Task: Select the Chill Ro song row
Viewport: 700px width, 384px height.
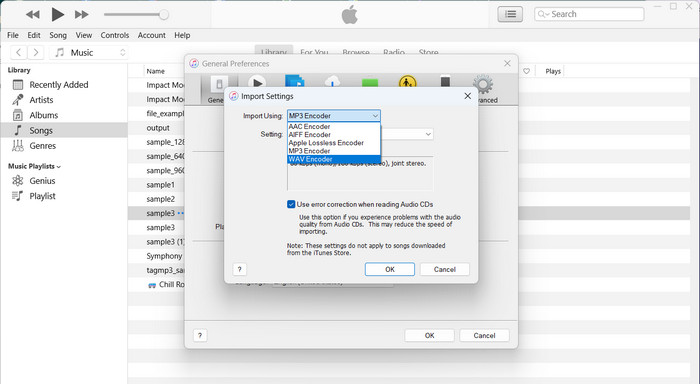Action: pos(171,284)
